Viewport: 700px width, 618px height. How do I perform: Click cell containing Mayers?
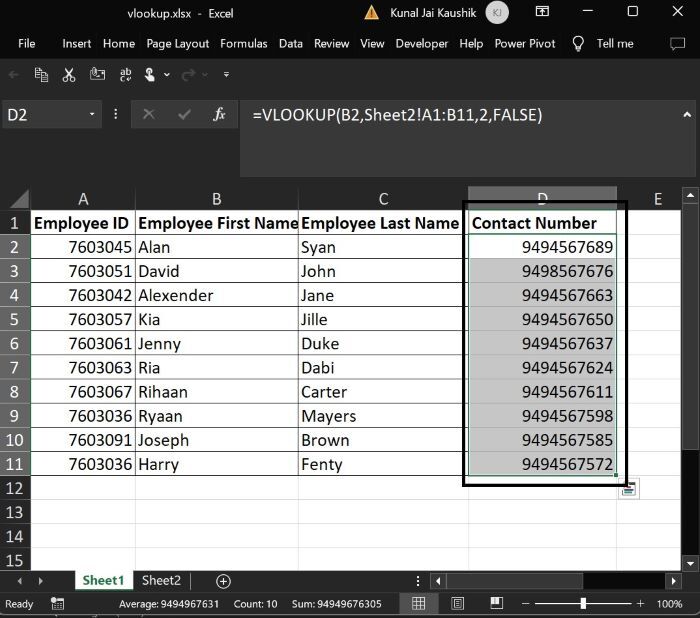(383, 416)
